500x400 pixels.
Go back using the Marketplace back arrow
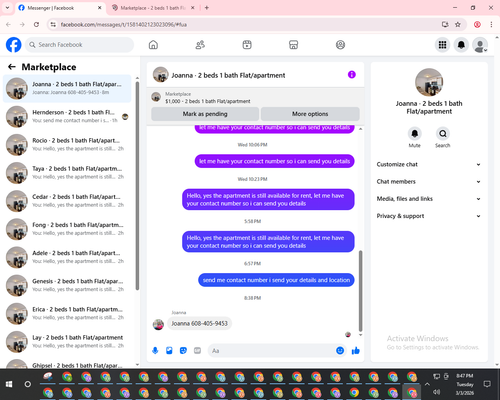(12, 67)
